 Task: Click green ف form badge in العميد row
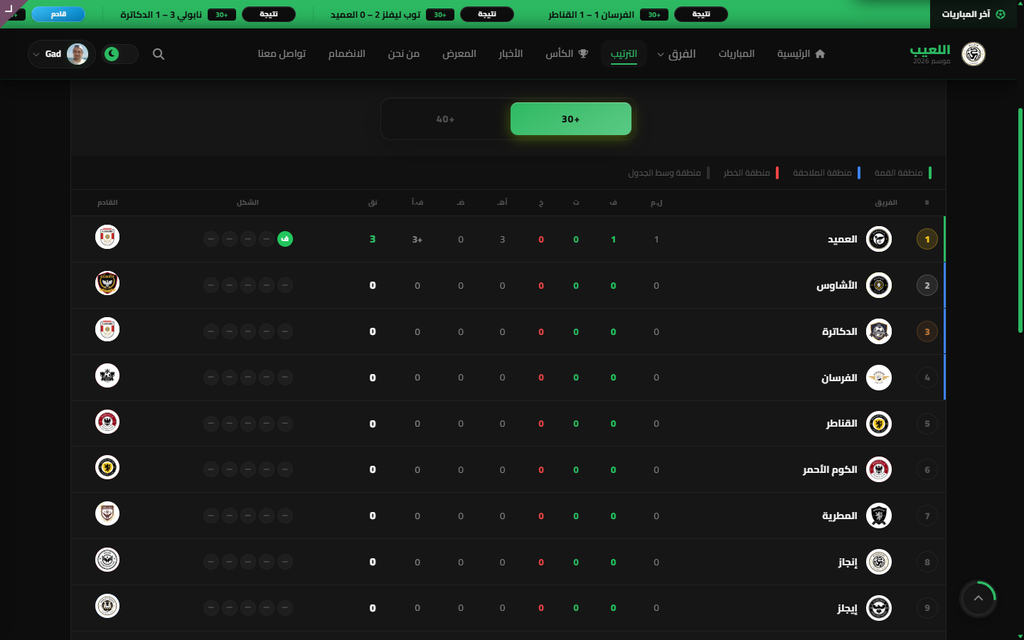[285, 239]
